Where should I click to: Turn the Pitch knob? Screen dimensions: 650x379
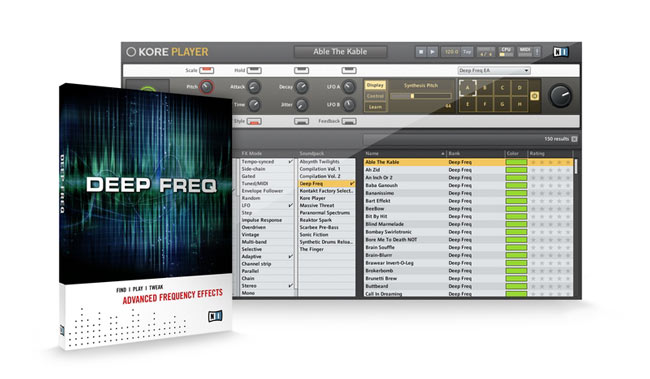[x=206, y=87]
